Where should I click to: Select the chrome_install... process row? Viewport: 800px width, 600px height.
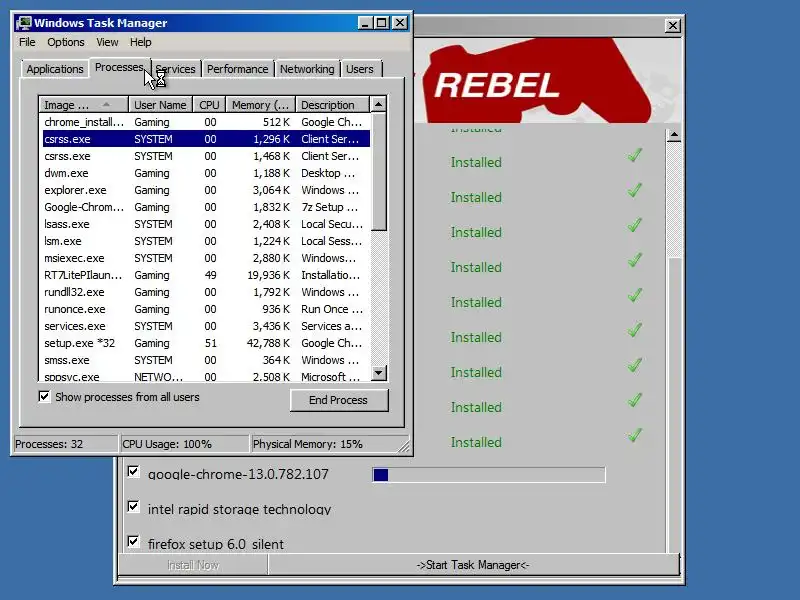pos(204,122)
